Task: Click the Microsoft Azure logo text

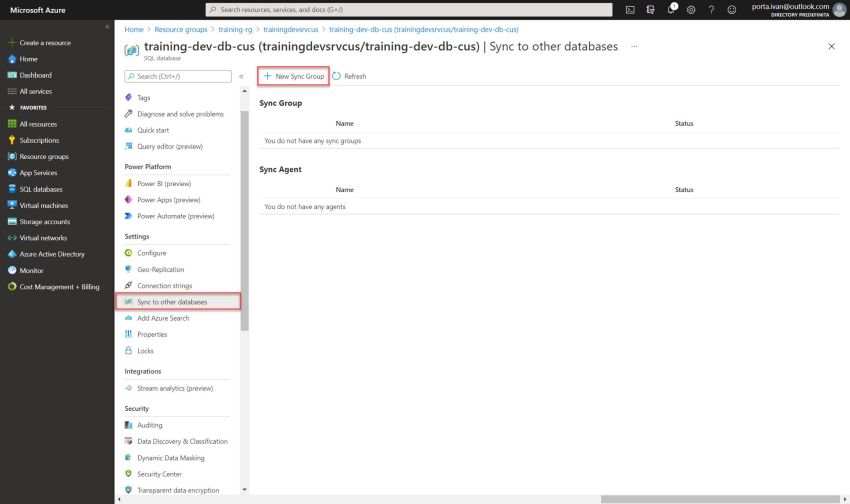Action: [x=37, y=10]
